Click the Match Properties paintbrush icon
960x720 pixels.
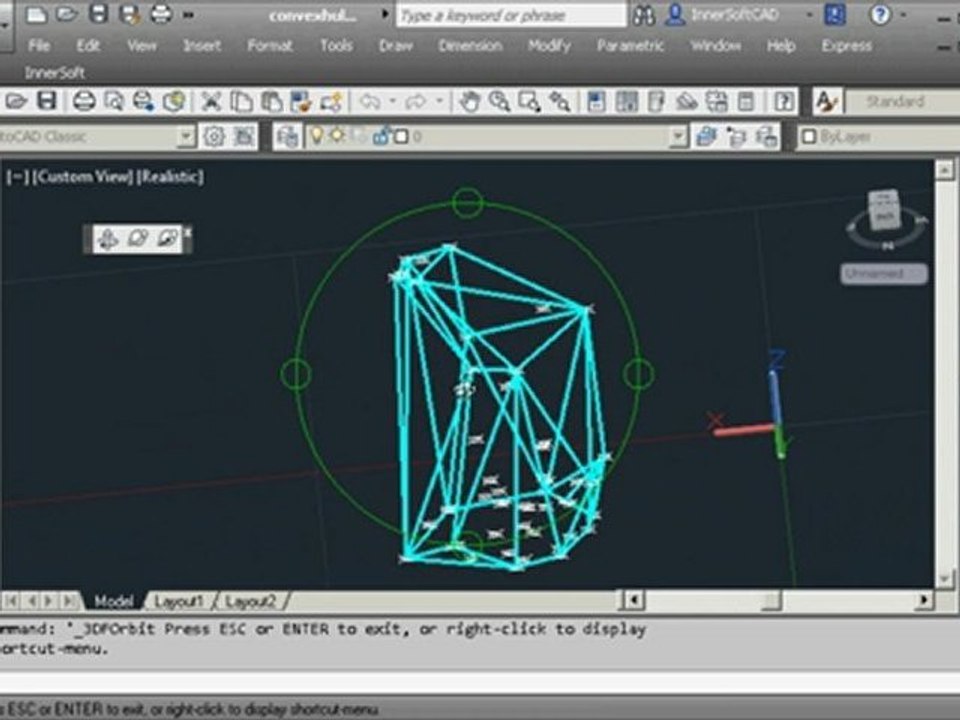pyautogui.click(x=301, y=101)
